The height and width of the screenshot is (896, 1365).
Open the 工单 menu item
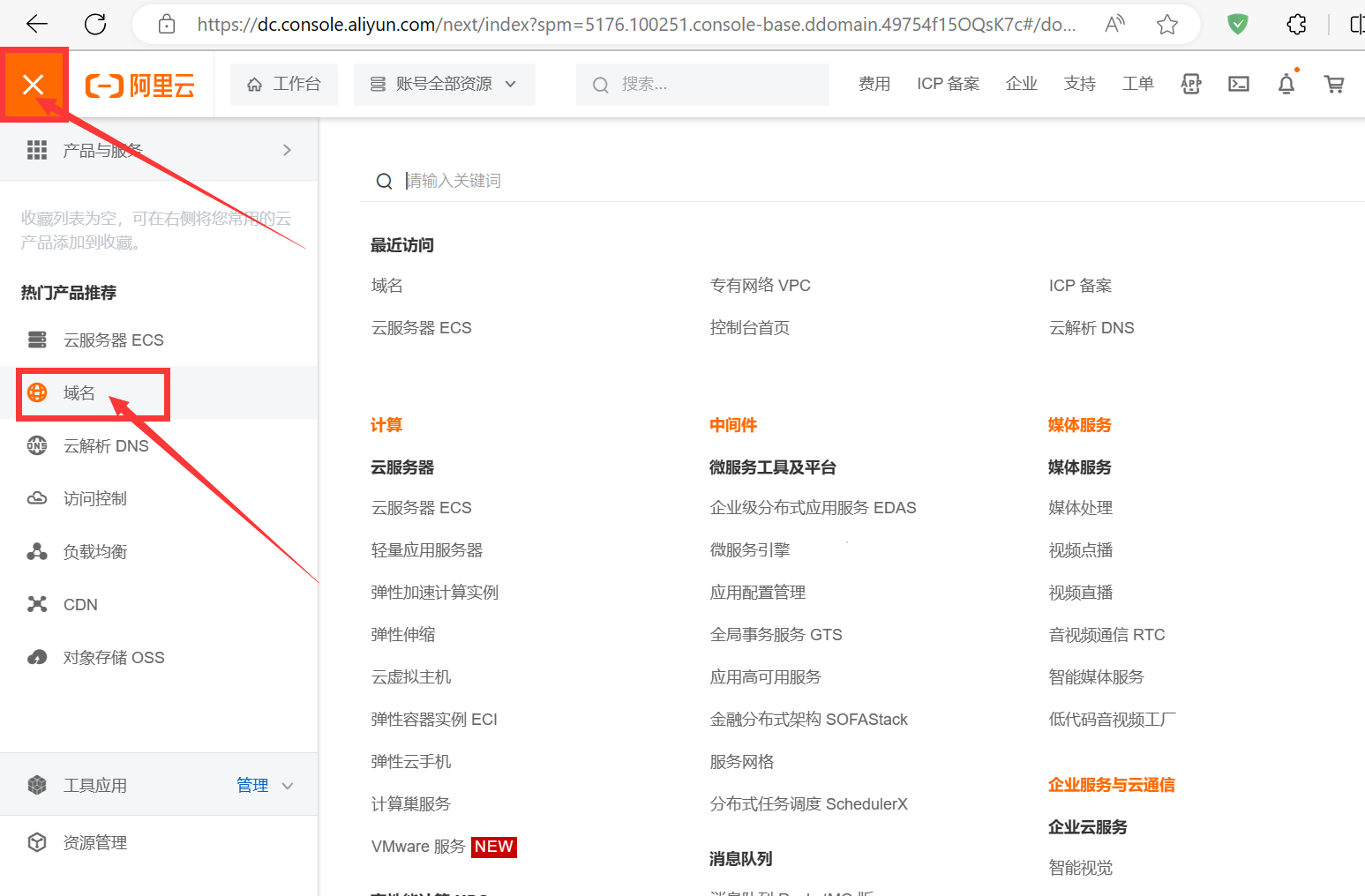click(1137, 84)
